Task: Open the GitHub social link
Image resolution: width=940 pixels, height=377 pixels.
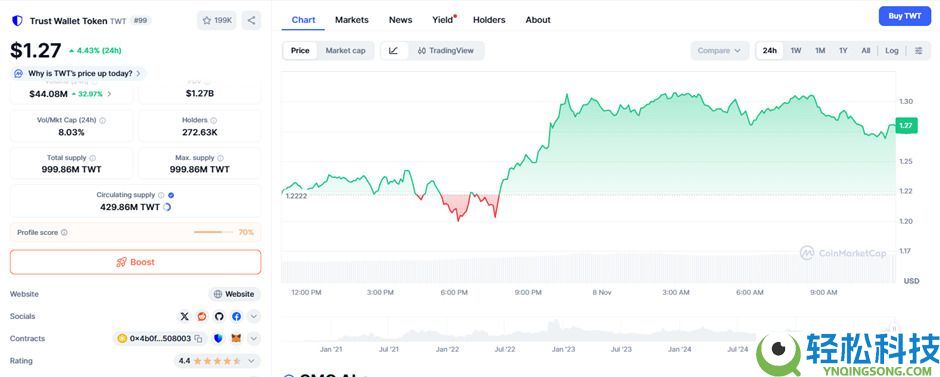Action: 219,316
